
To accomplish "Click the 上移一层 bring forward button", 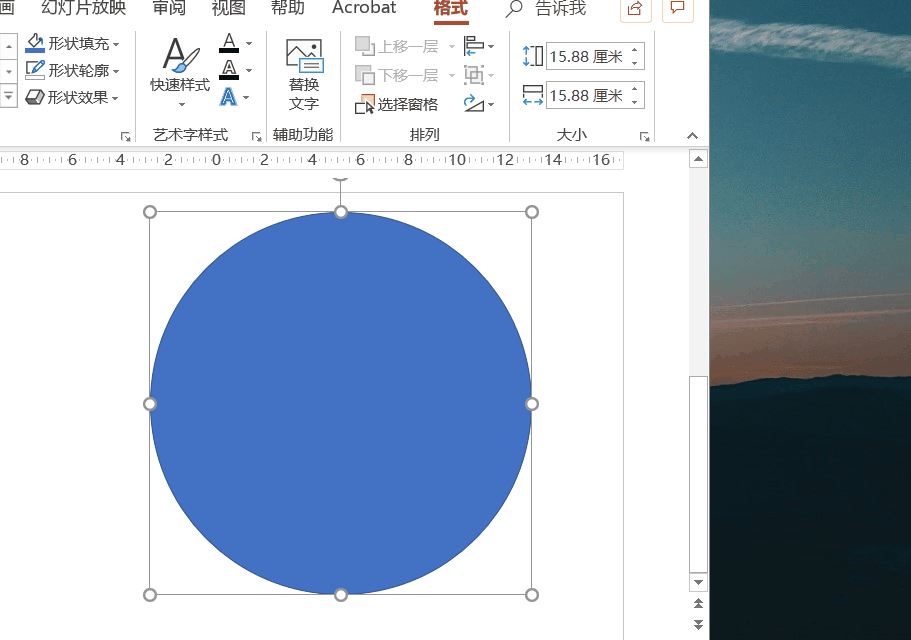I will point(397,46).
